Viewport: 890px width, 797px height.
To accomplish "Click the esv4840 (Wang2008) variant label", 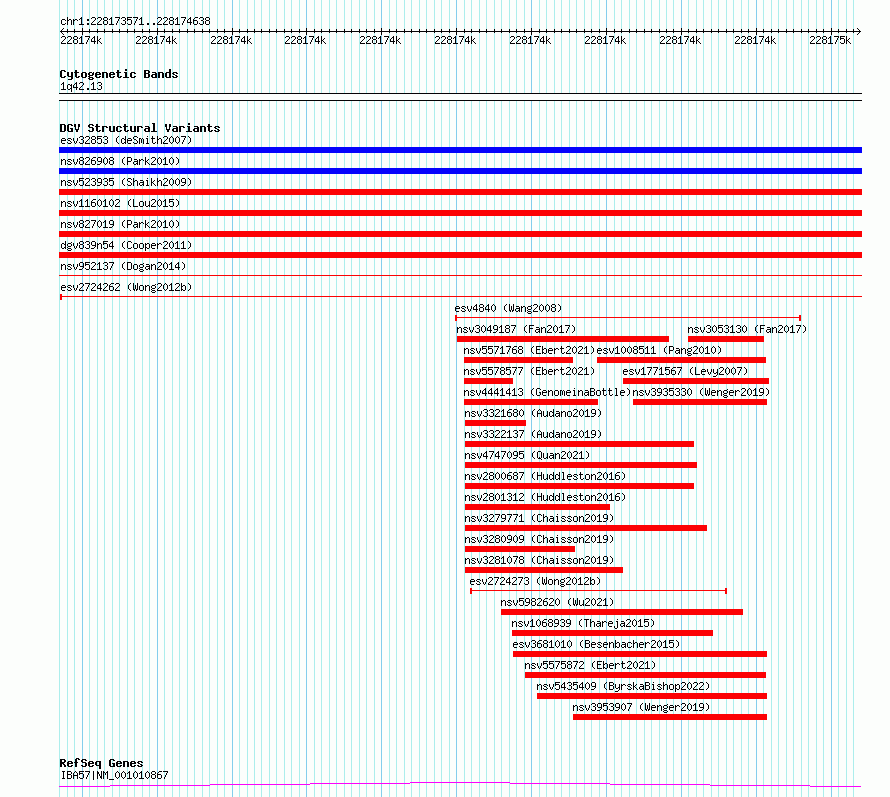I will (x=508, y=308).
